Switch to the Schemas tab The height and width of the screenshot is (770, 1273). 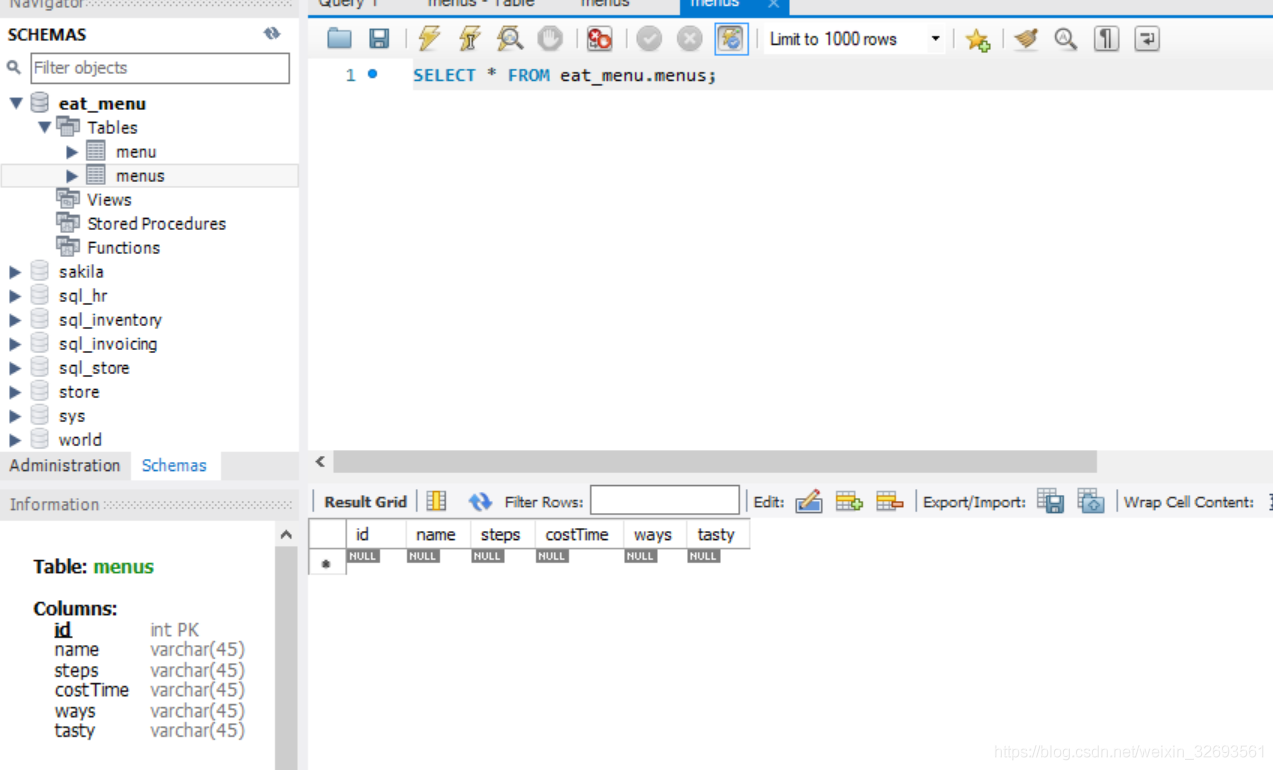(174, 466)
